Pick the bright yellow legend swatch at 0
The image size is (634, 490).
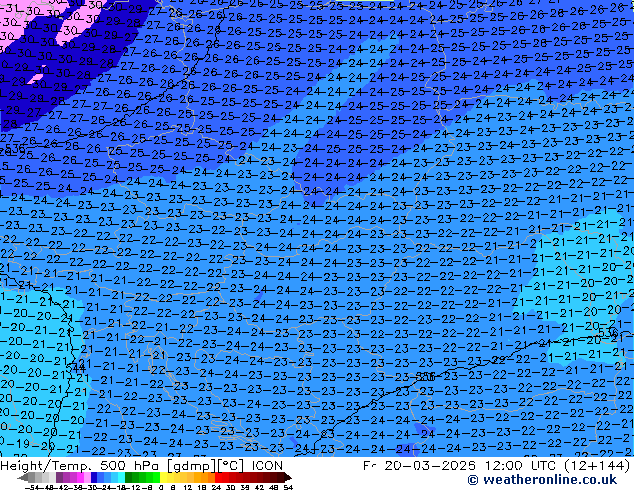[163, 477]
